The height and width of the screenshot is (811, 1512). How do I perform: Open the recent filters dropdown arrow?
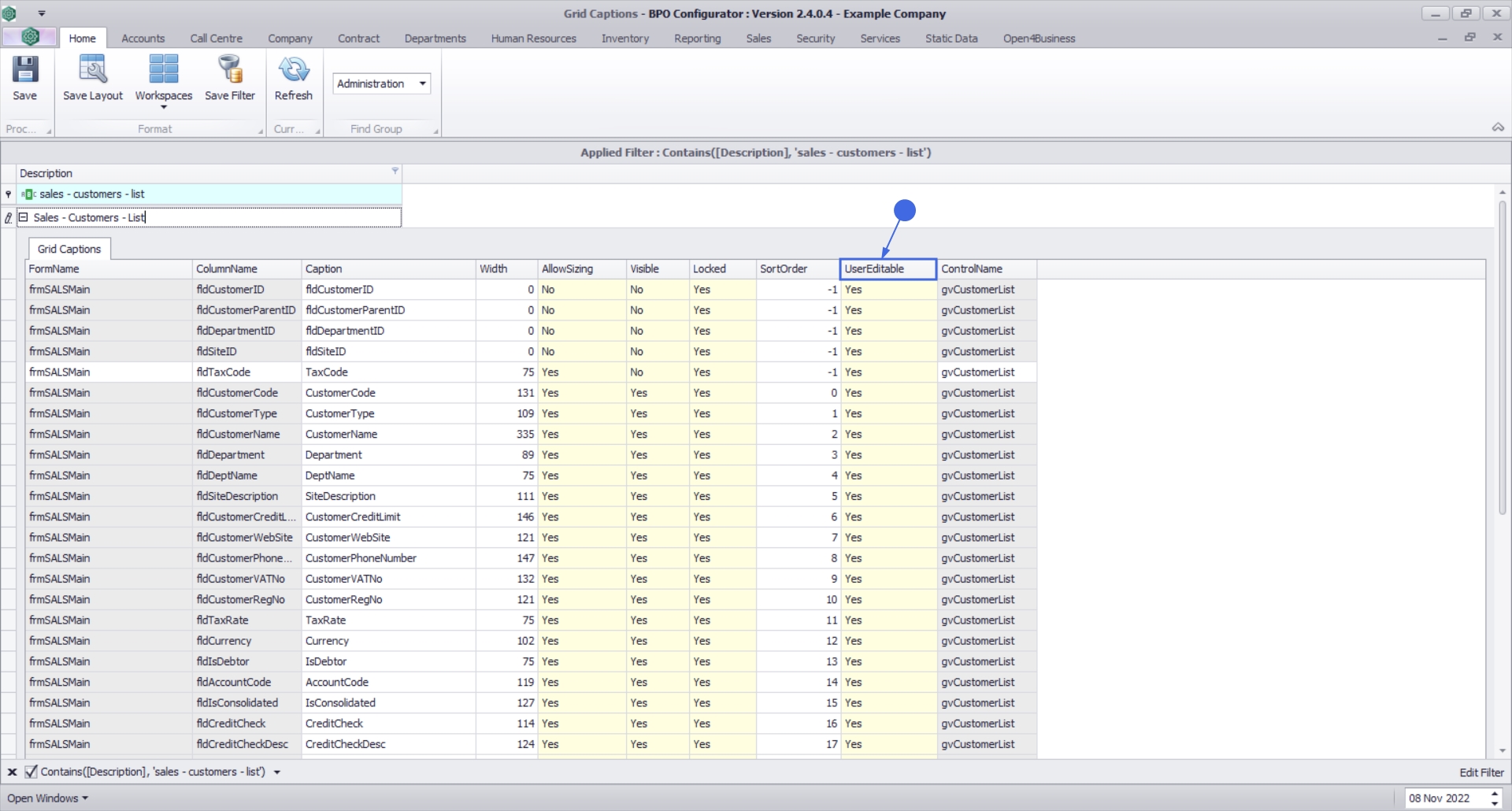tap(277, 772)
